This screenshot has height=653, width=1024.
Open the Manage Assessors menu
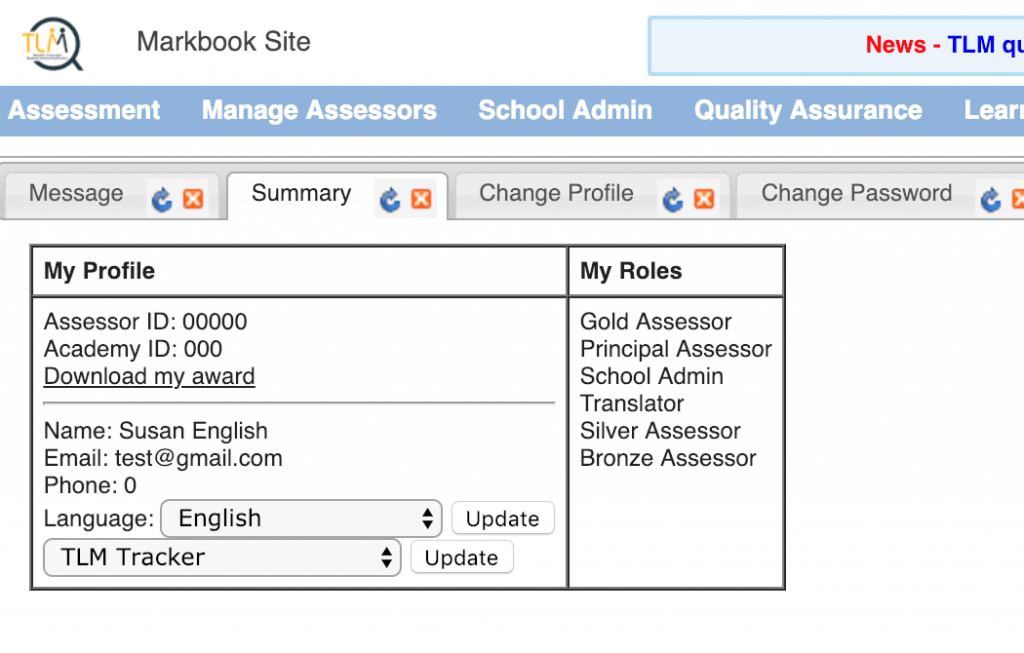tap(319, 110)
